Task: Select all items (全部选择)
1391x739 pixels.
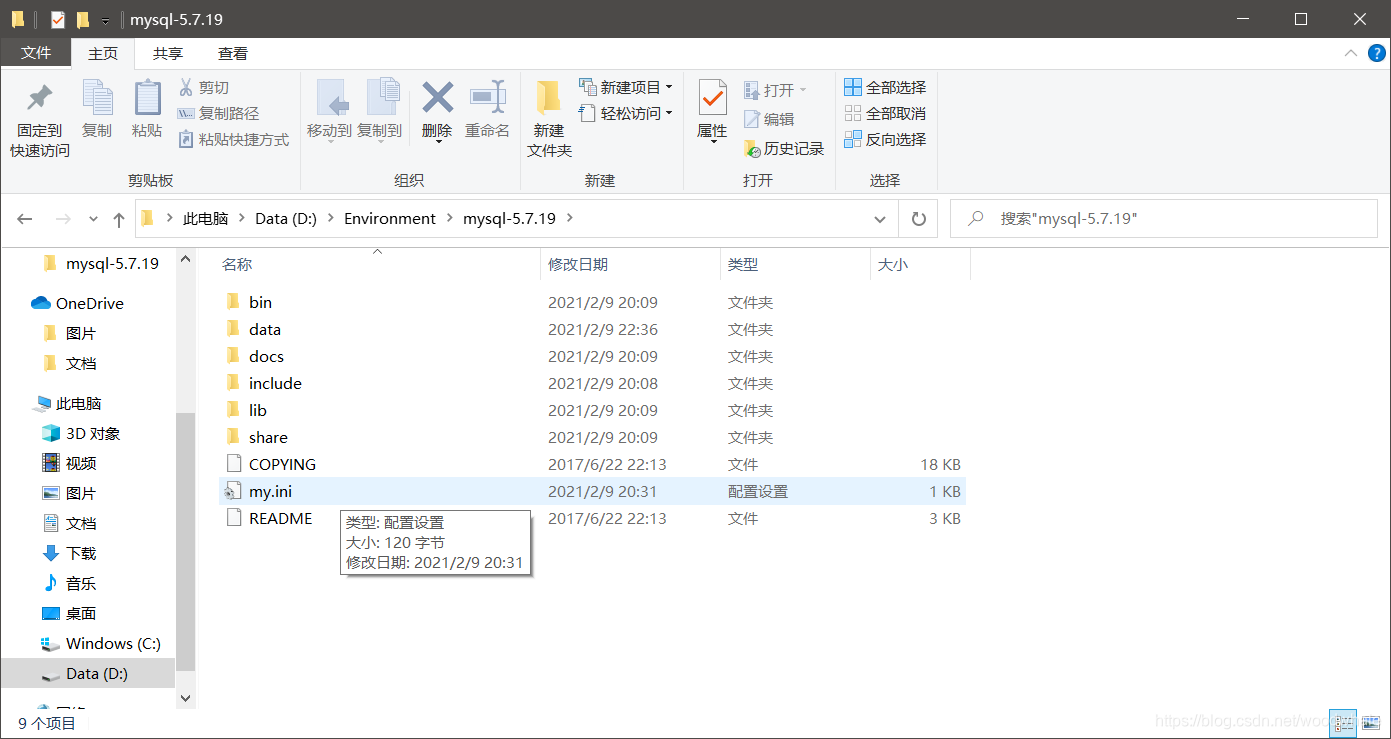Action: pos(885,88)
